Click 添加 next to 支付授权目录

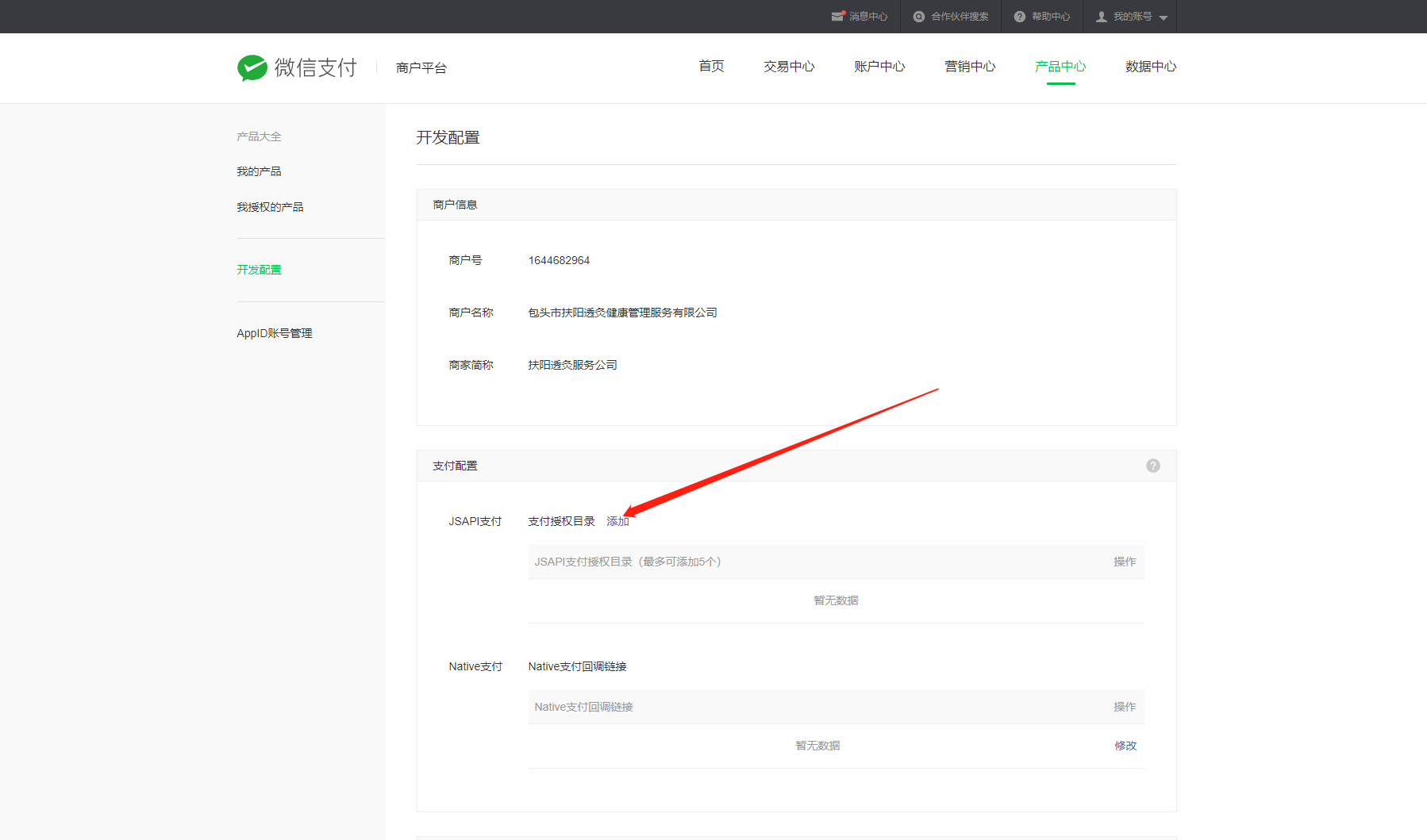[617, 521]
